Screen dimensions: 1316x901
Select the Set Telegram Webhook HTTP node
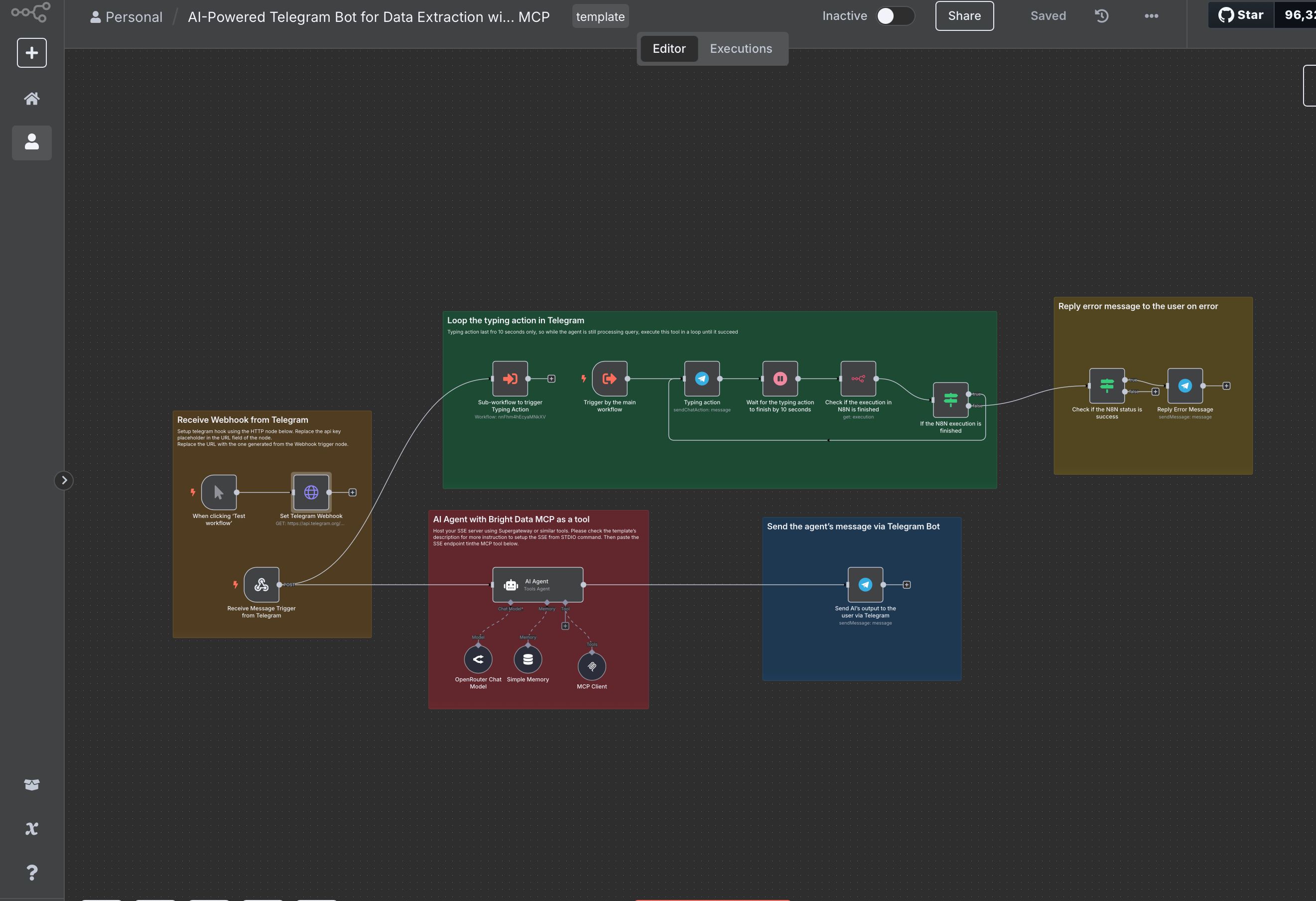click(311, 492)
